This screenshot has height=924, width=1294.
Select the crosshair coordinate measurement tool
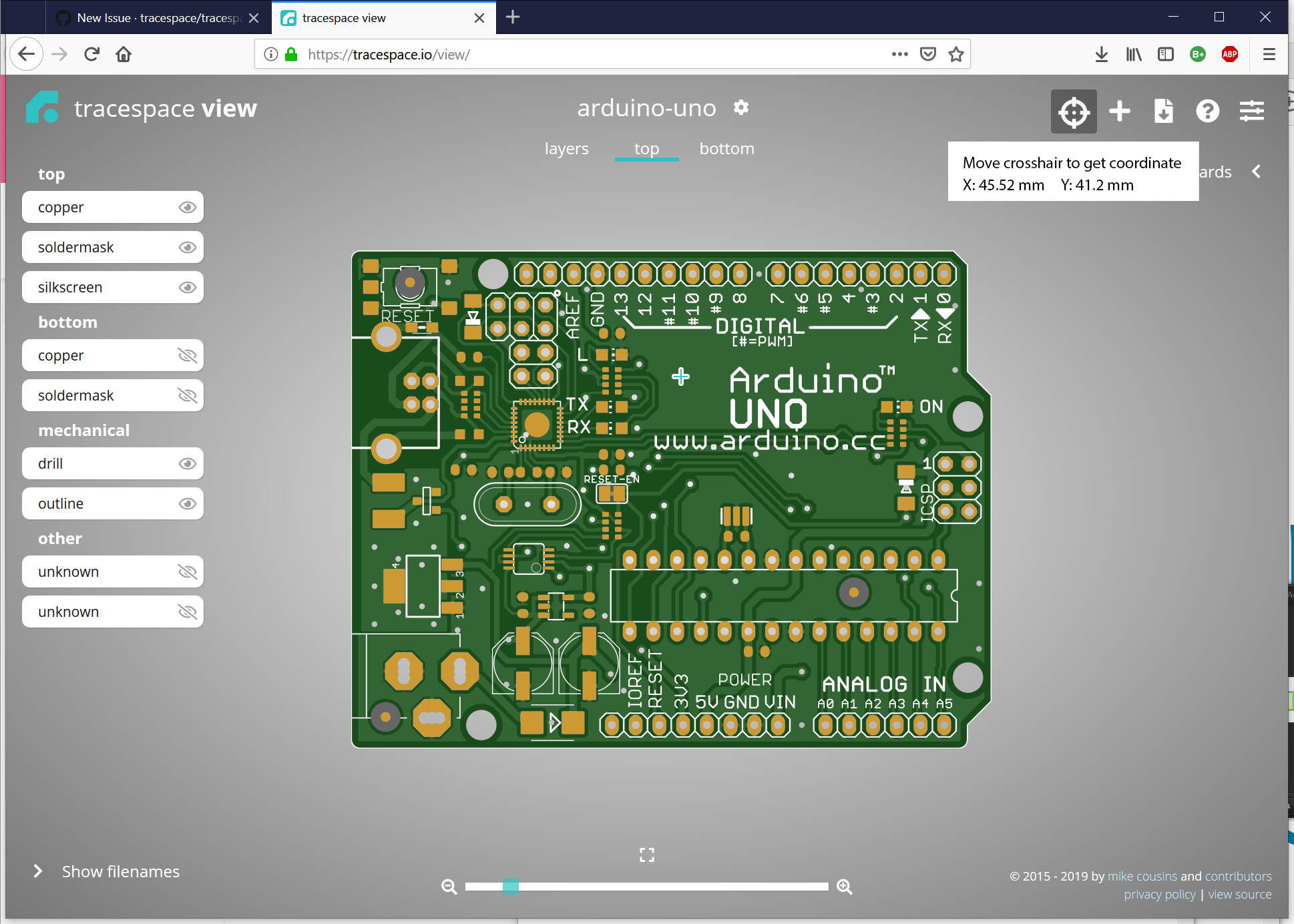[1073, 111]
